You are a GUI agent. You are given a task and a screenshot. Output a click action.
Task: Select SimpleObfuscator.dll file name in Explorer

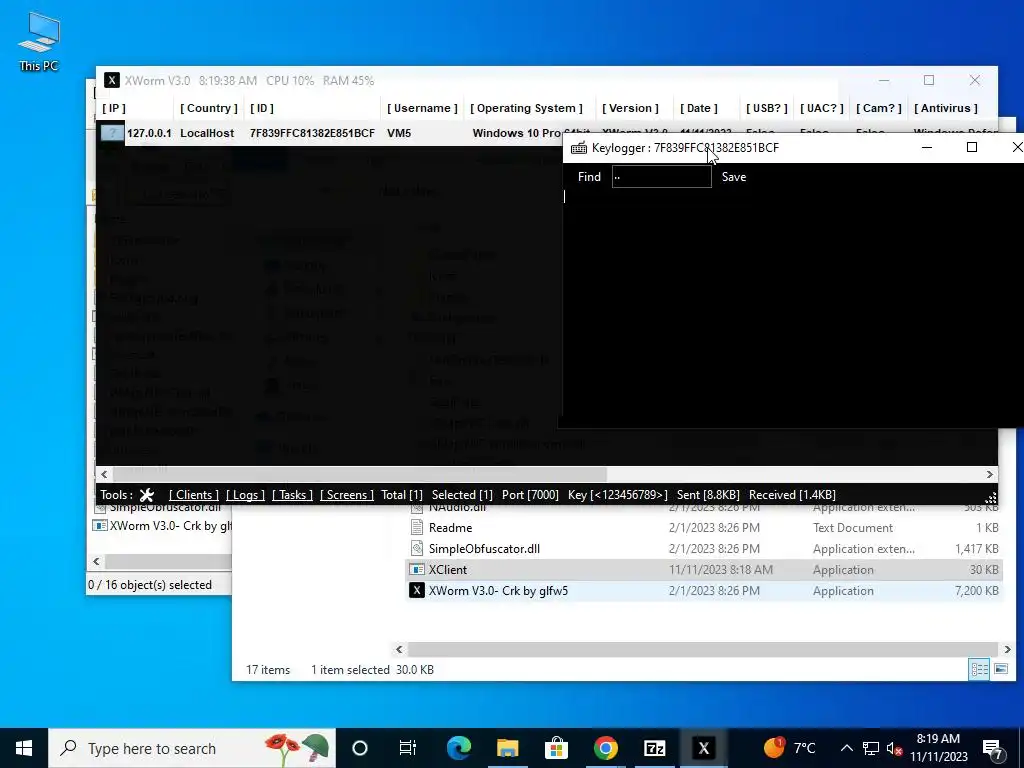coord(484,549)
